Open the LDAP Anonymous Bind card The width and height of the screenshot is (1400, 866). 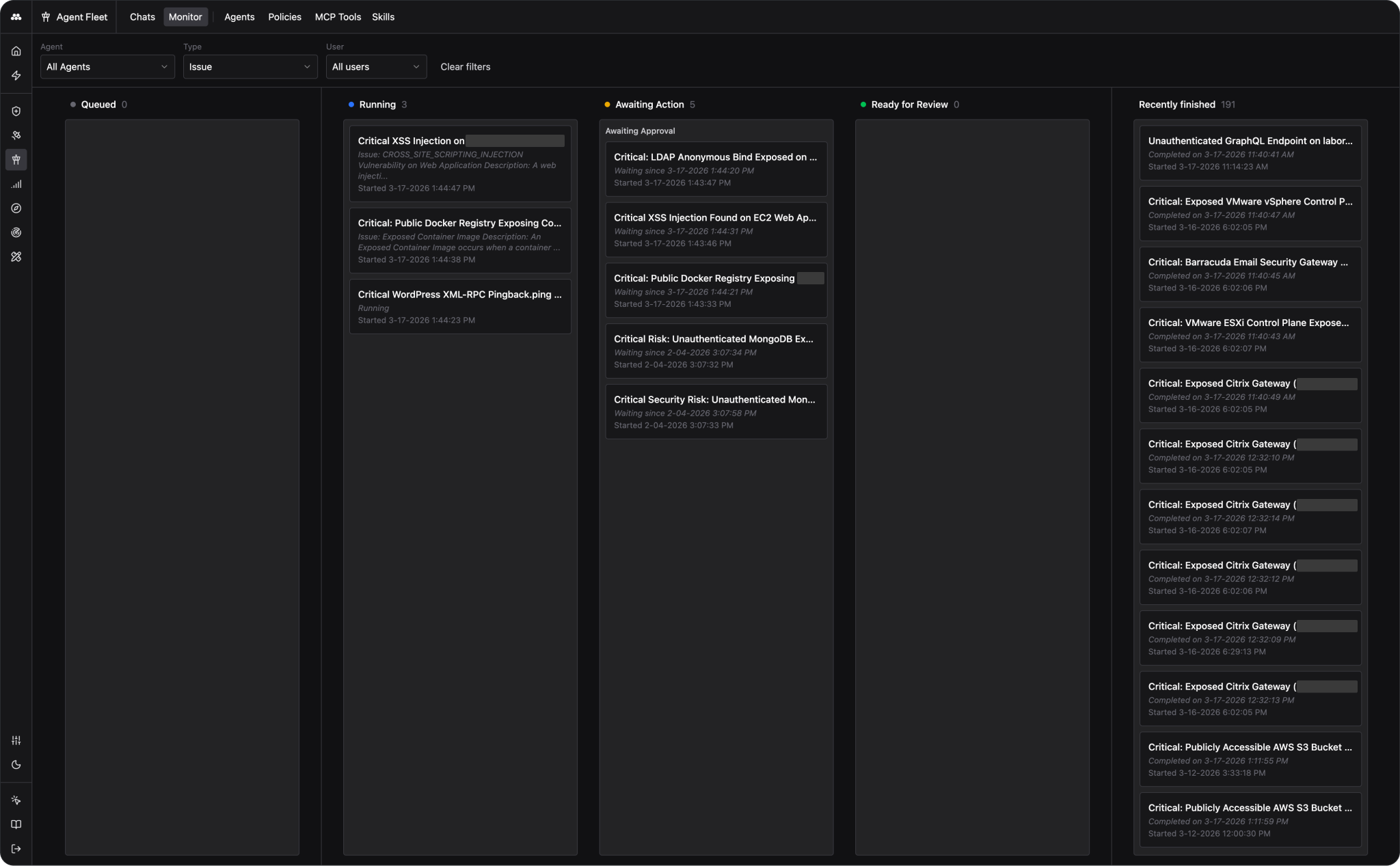(716, 169)
